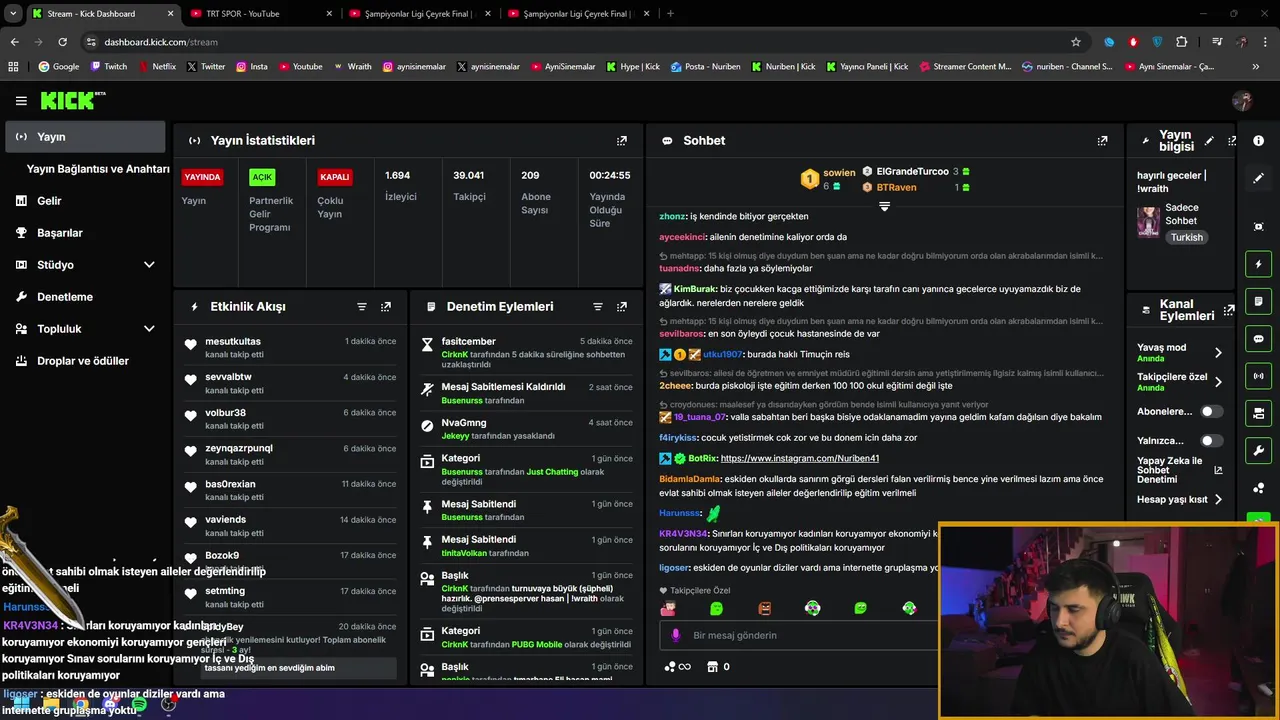This screenshot has height=720, width=1280.
Task: Click the NvaGmng ban moderation entry
Action: pyautogui.click(x=527, y=429)
